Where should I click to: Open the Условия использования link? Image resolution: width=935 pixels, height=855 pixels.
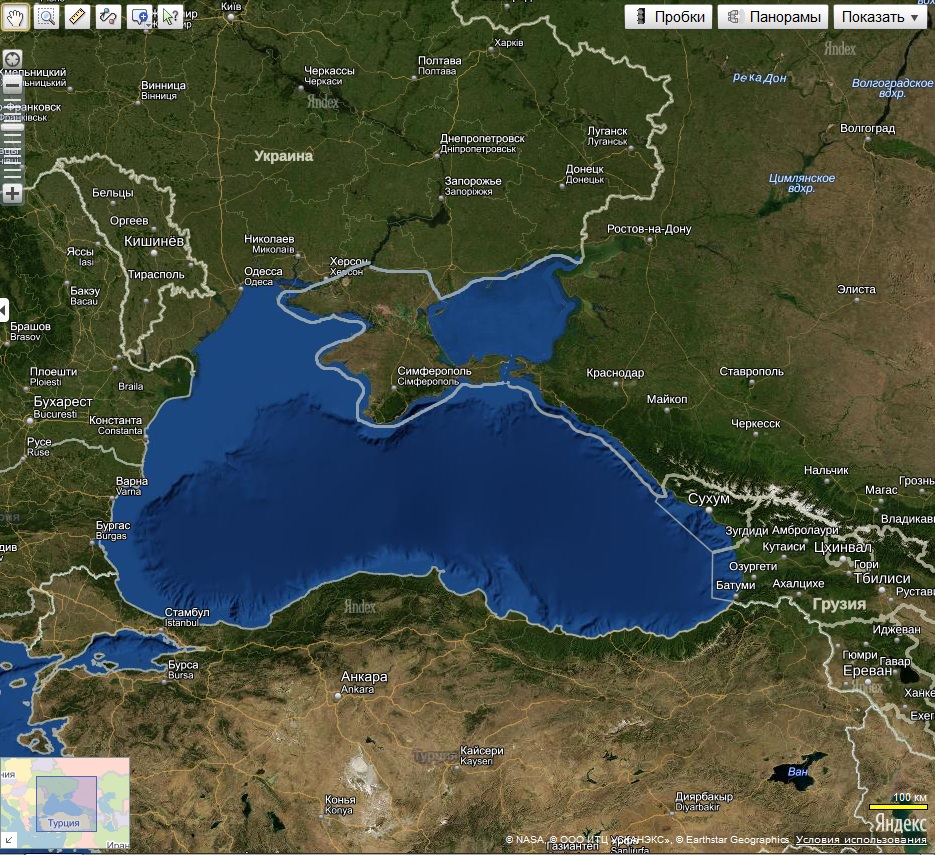(860, 839)
